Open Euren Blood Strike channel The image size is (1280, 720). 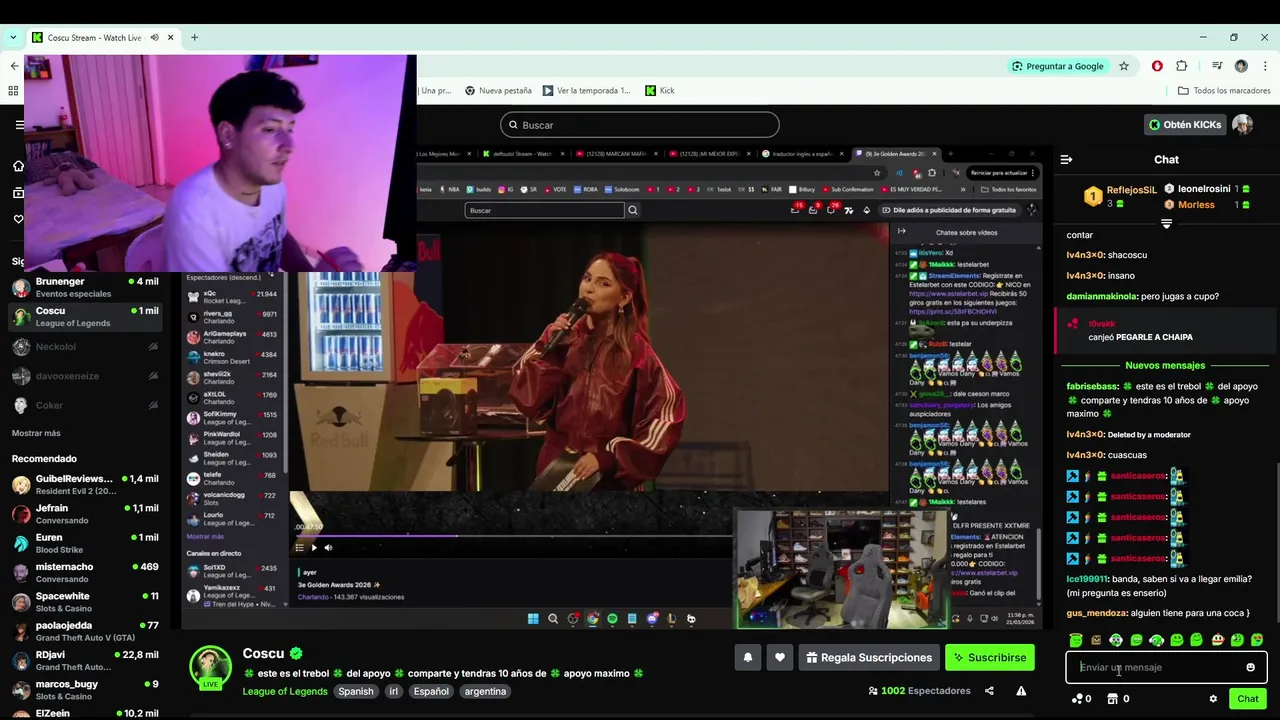point(85,543)
